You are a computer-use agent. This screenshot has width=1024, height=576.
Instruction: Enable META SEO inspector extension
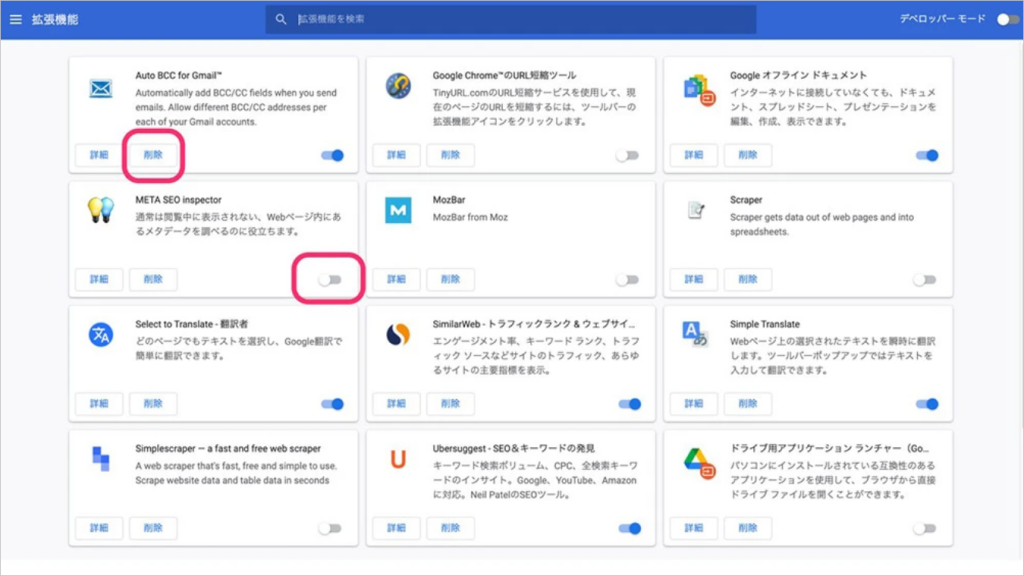(330, 280)
